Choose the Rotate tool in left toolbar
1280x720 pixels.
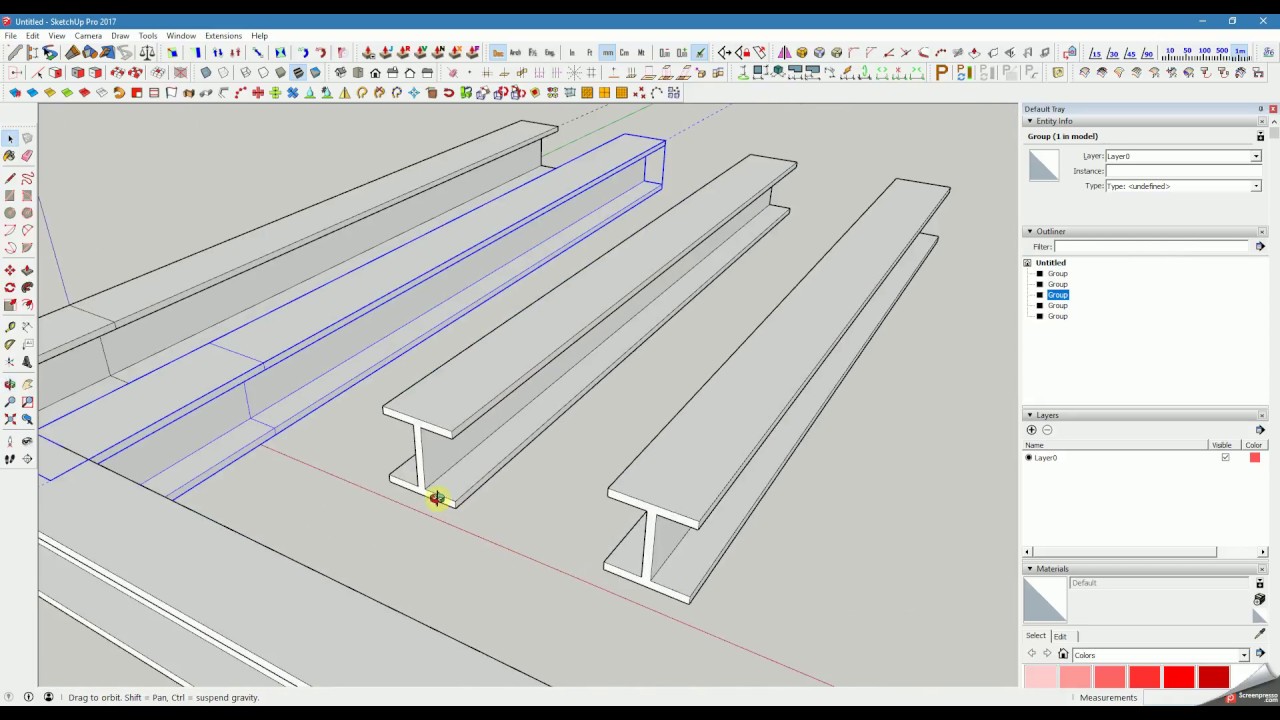[10, 287]
